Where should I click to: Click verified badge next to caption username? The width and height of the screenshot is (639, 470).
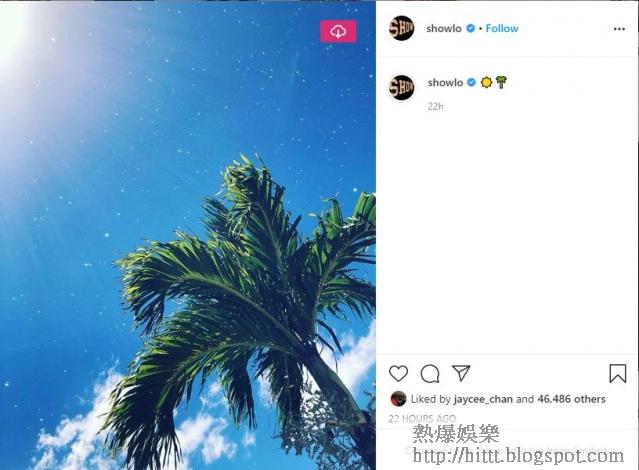click(x=472, y=82)
